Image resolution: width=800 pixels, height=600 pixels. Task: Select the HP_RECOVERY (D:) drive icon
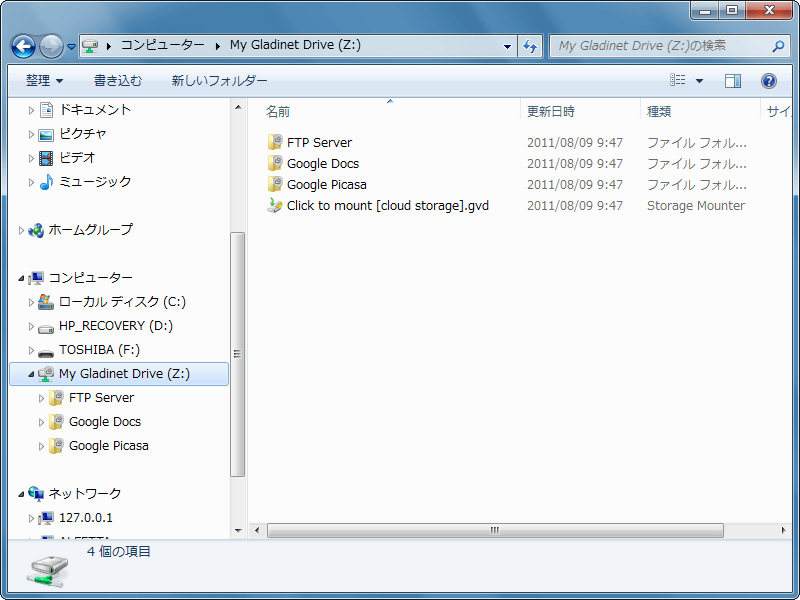[46, 329]
